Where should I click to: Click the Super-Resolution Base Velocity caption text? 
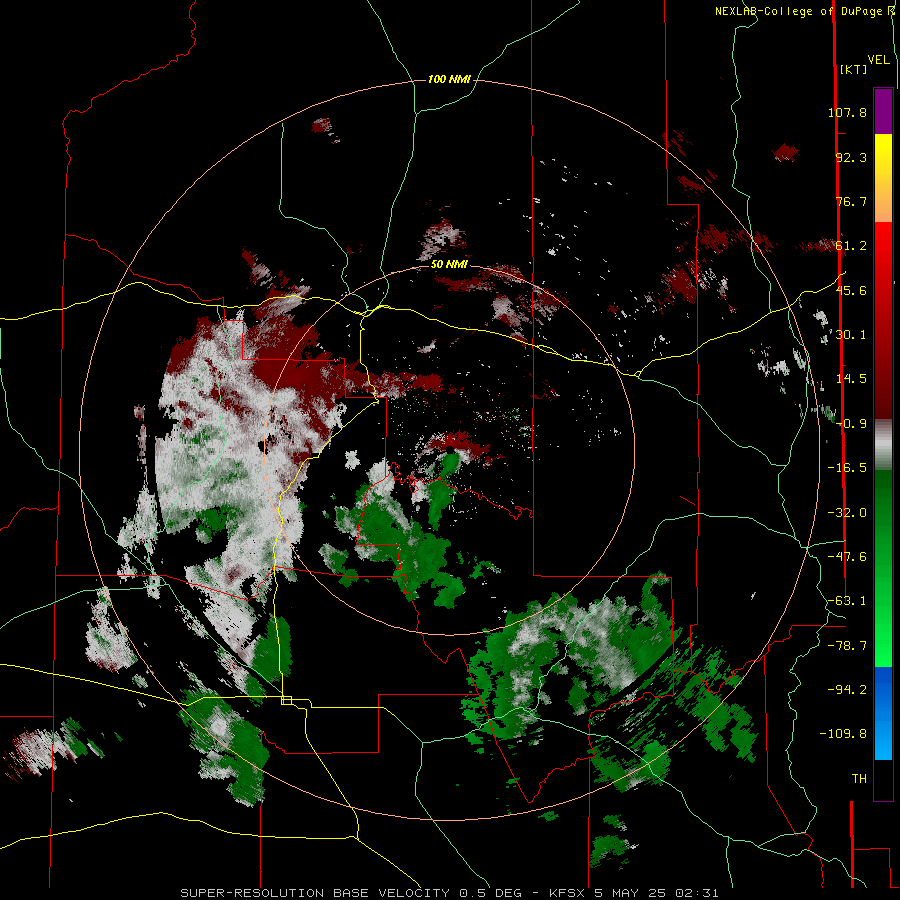(449, 893)
